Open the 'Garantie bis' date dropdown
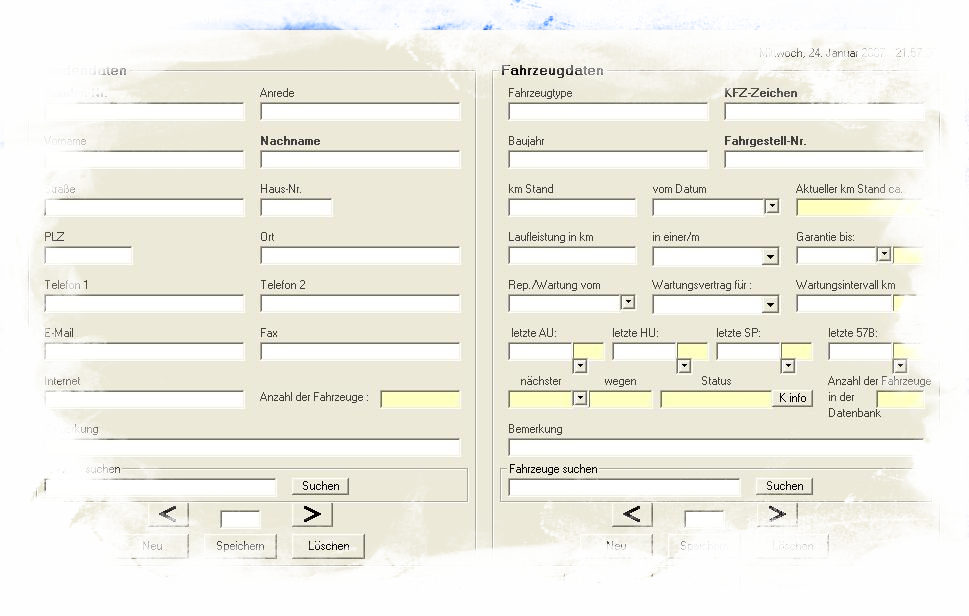Image resolution: width=969 pixels, height=616 pixels. pyautogui.click(x=883, y=254)
